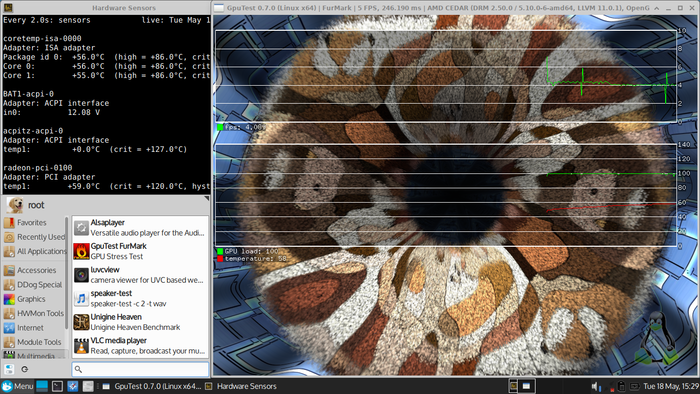The image size is (700, 394).
Task: Click the clock showing Tue 18 May
Action: [671, 386]
